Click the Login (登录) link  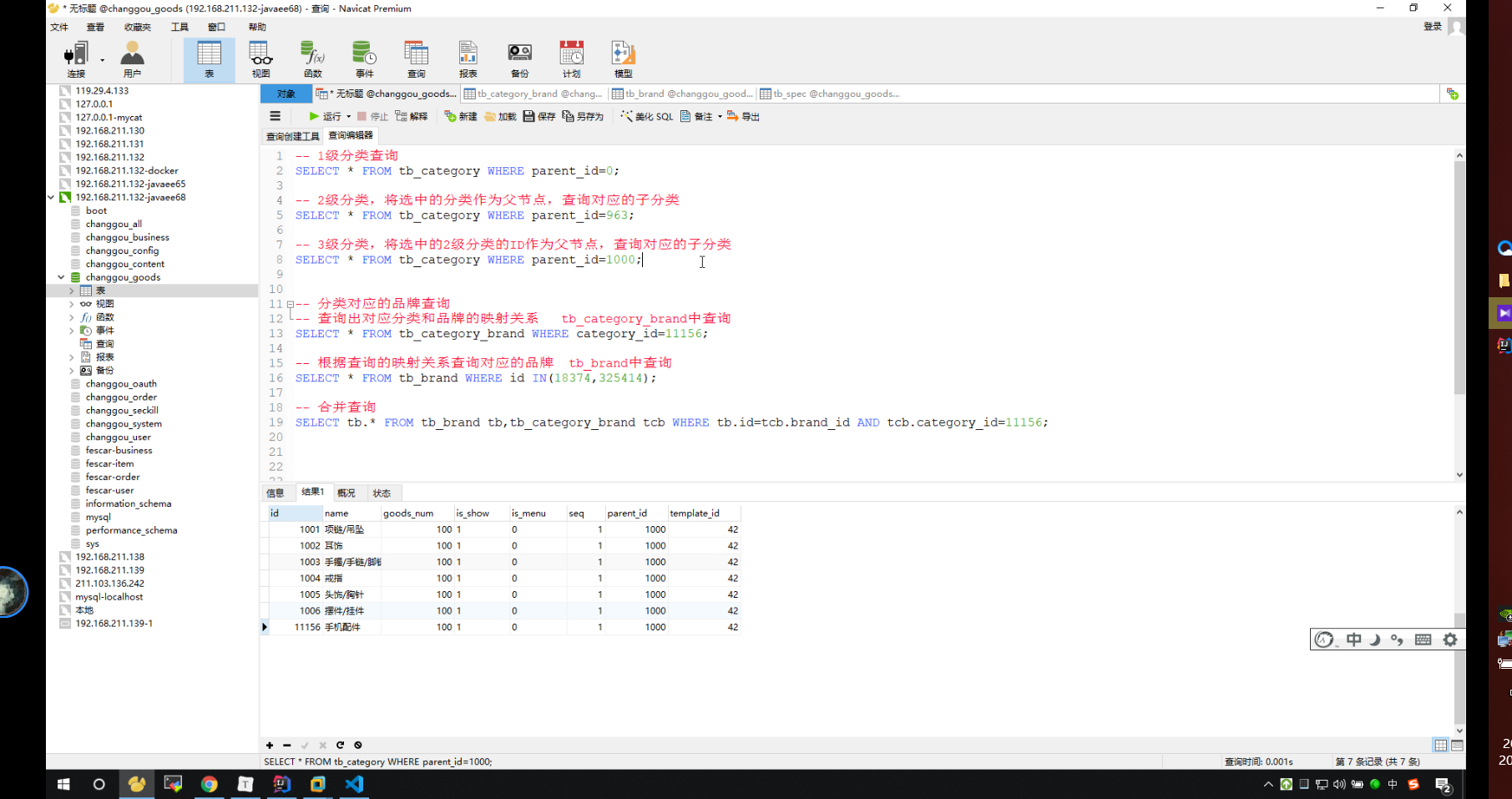tap(1433, 27)
